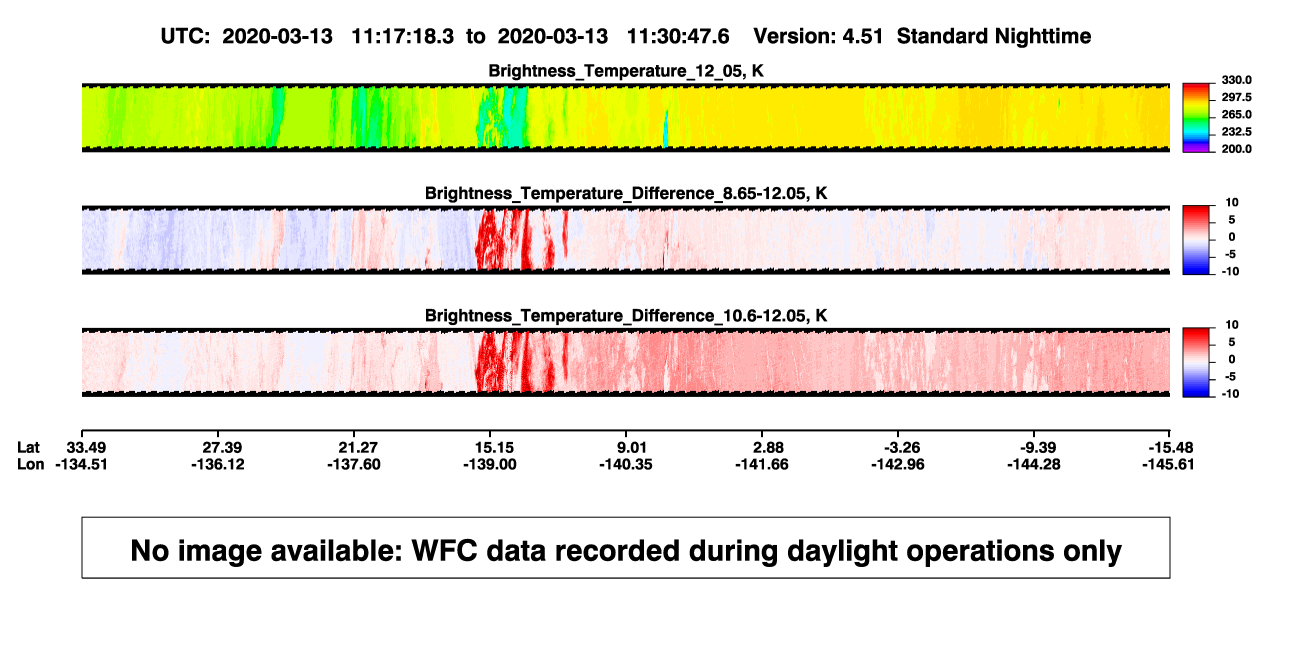Click the 10.6-12.05 blue-red colorbar

tap(1197, 362)
